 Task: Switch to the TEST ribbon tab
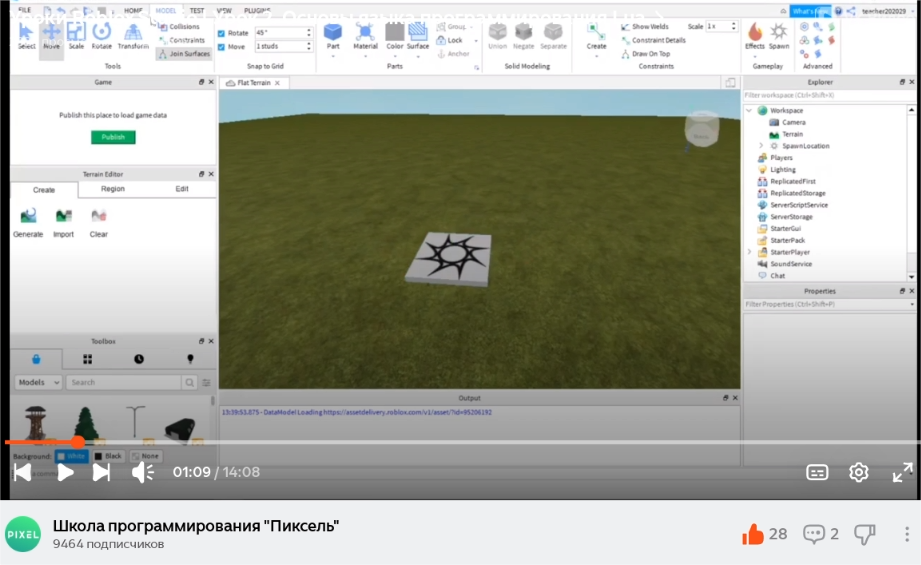click(x=197, y=11)
